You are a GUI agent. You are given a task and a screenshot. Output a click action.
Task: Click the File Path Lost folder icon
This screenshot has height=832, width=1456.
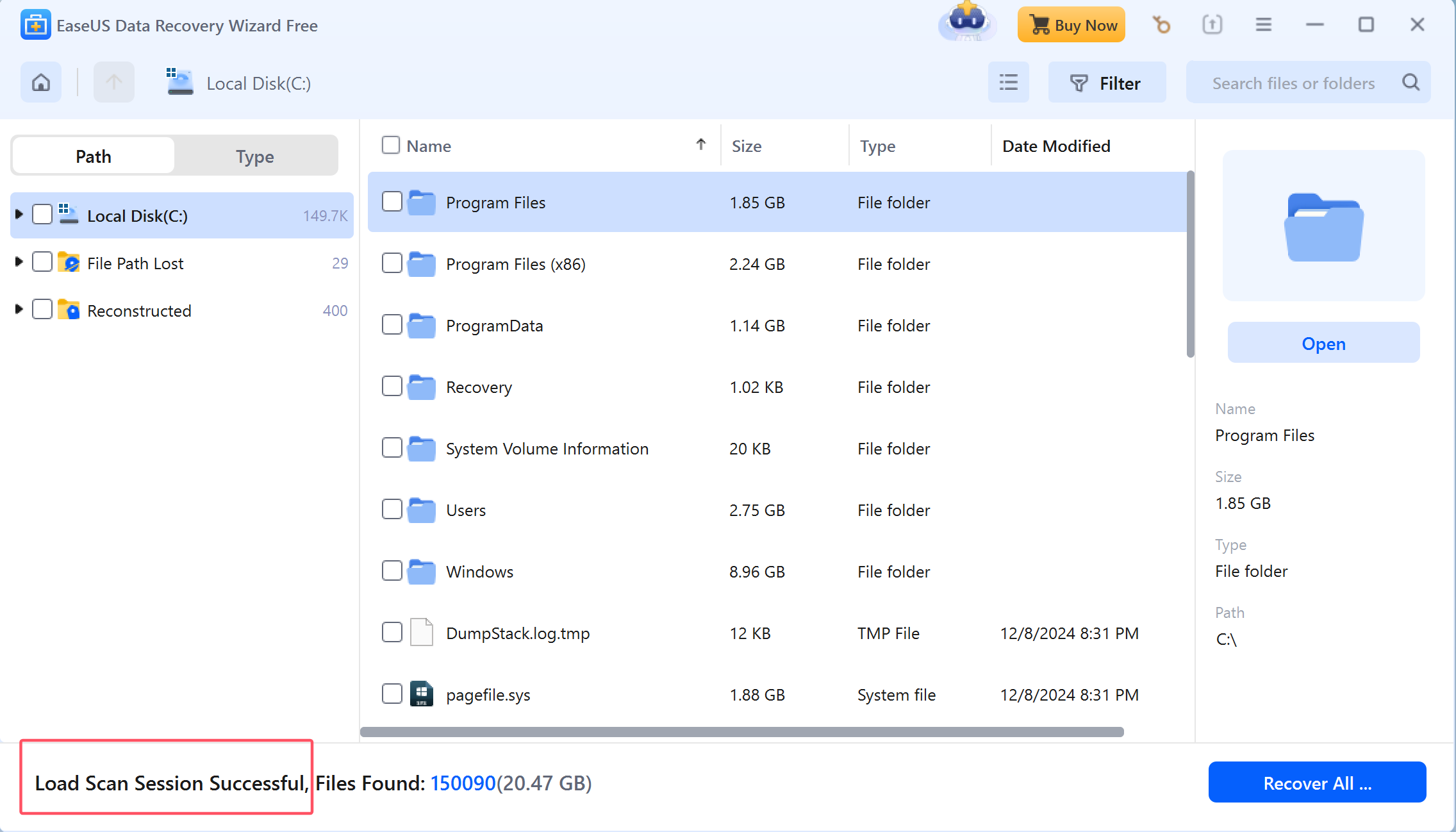pos(69,263)
